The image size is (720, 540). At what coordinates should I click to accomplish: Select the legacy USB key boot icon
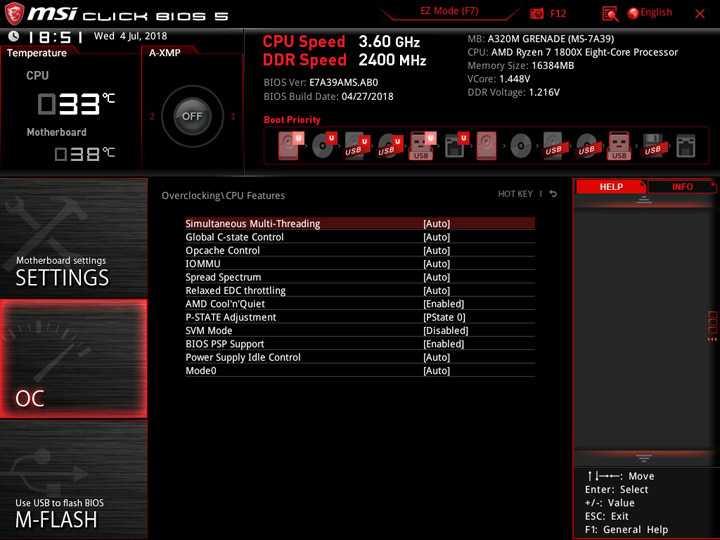point(619,146)
